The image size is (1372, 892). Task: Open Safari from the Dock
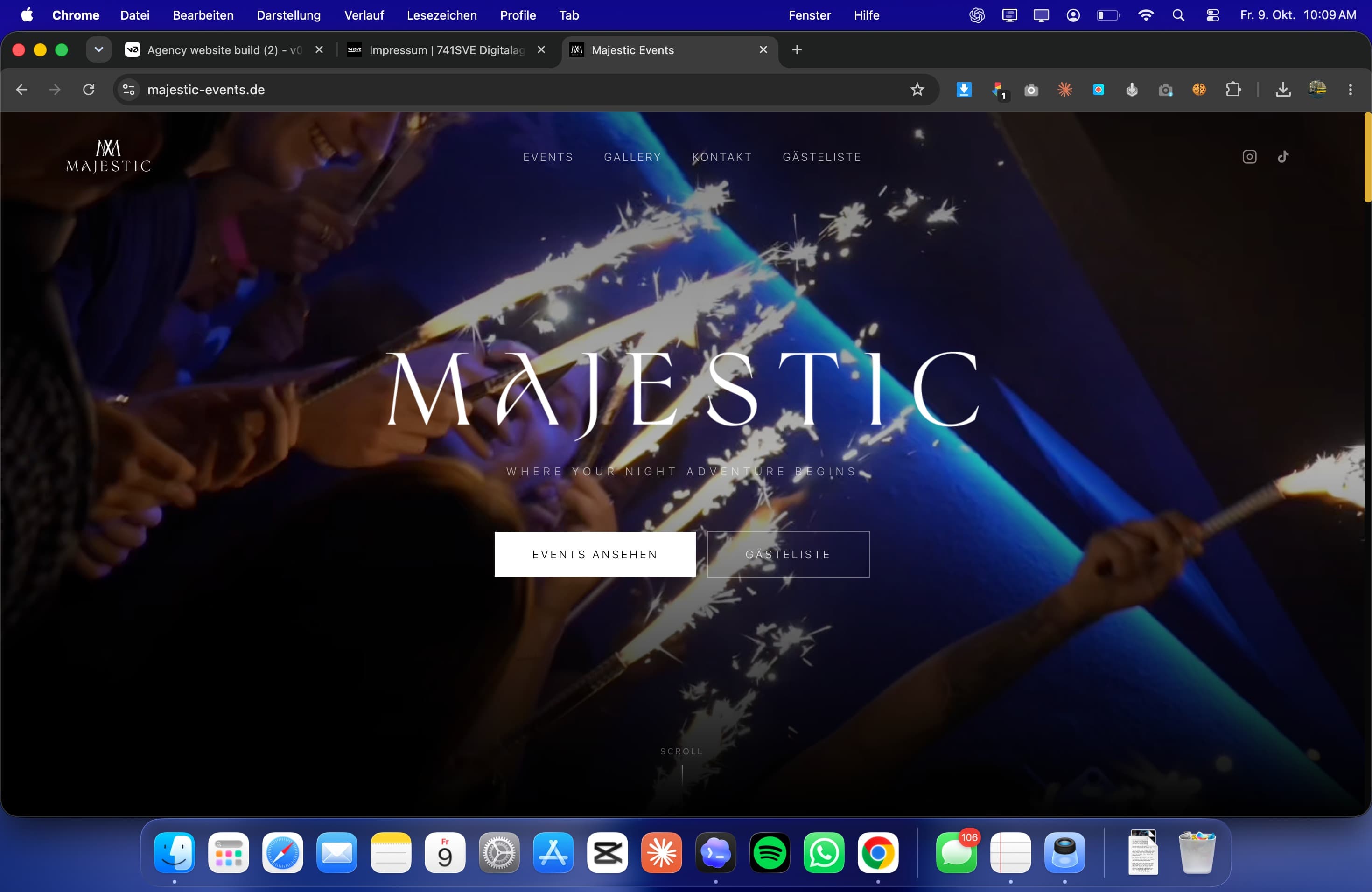(282, 852)
